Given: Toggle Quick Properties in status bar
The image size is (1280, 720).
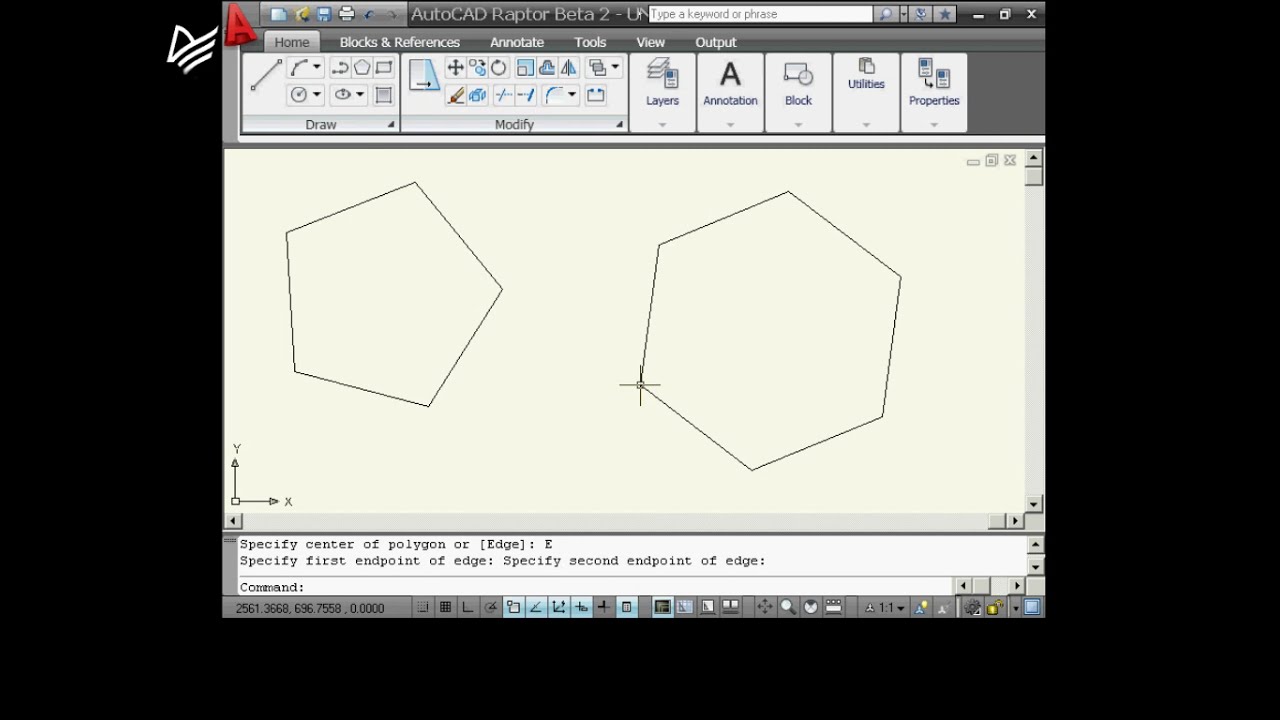Looking at the screenshot, I should tap(626, 607).
